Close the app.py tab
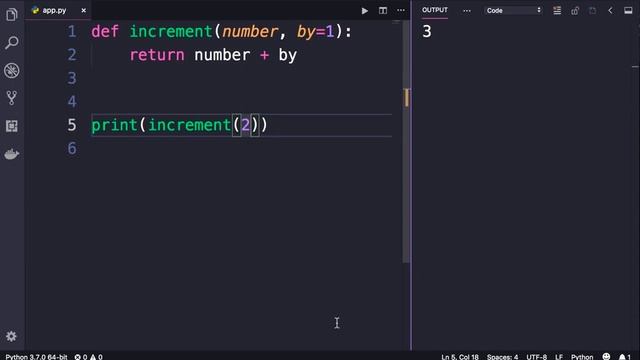The height and width of the screenshot is (360, 640). click(x=84, y=11)
